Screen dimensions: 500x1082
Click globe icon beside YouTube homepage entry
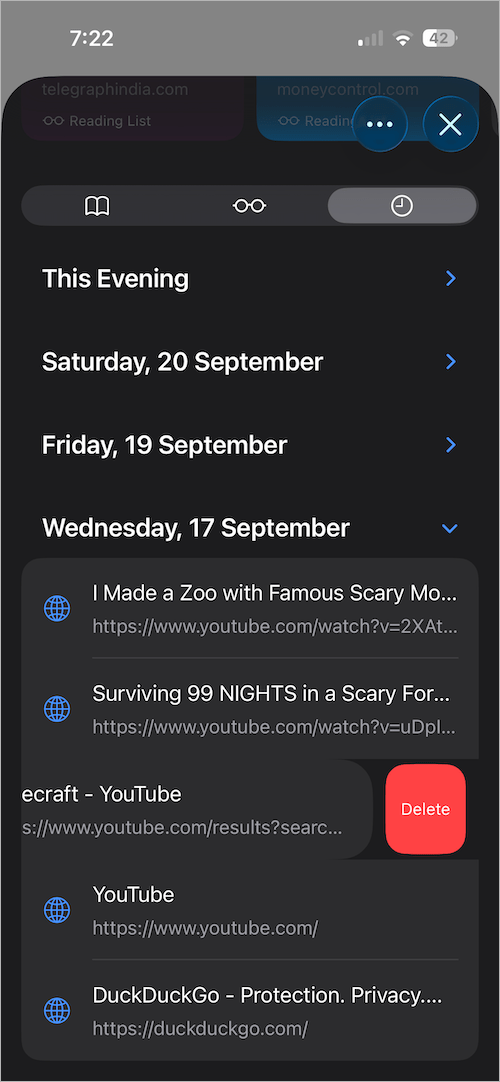click(57, 910)
